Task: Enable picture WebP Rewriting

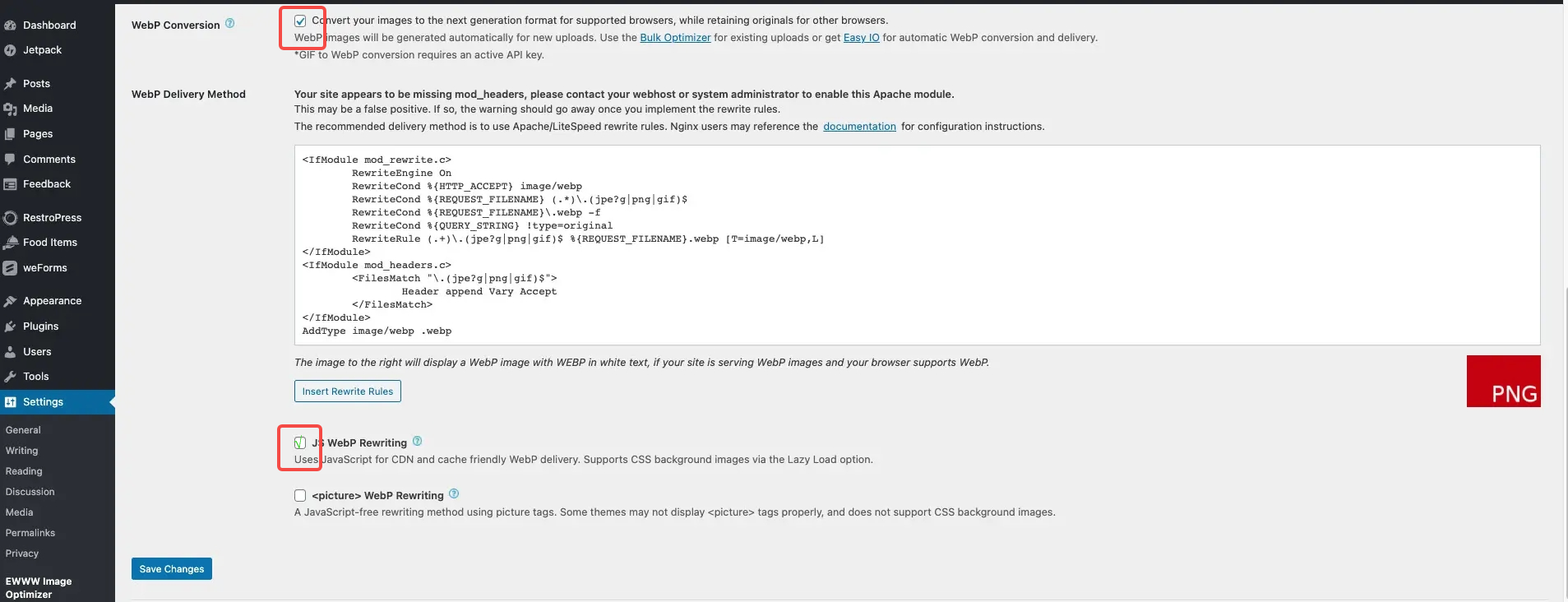Action: tap(299, 495)
